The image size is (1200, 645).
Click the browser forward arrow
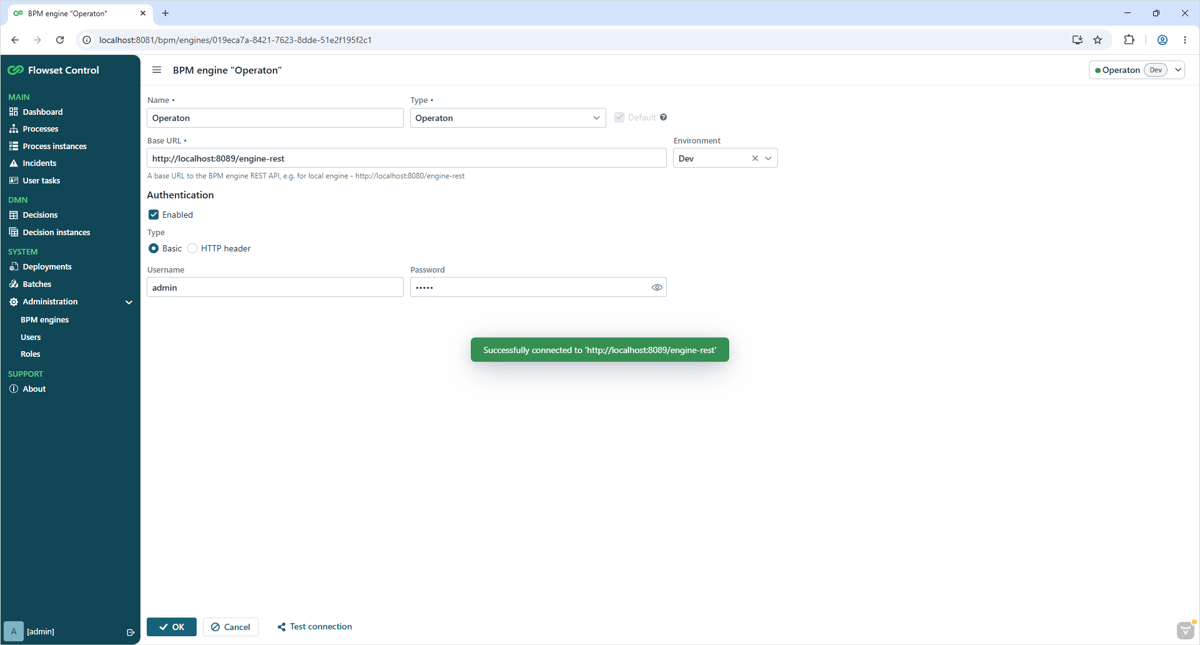tap(37, 40)
